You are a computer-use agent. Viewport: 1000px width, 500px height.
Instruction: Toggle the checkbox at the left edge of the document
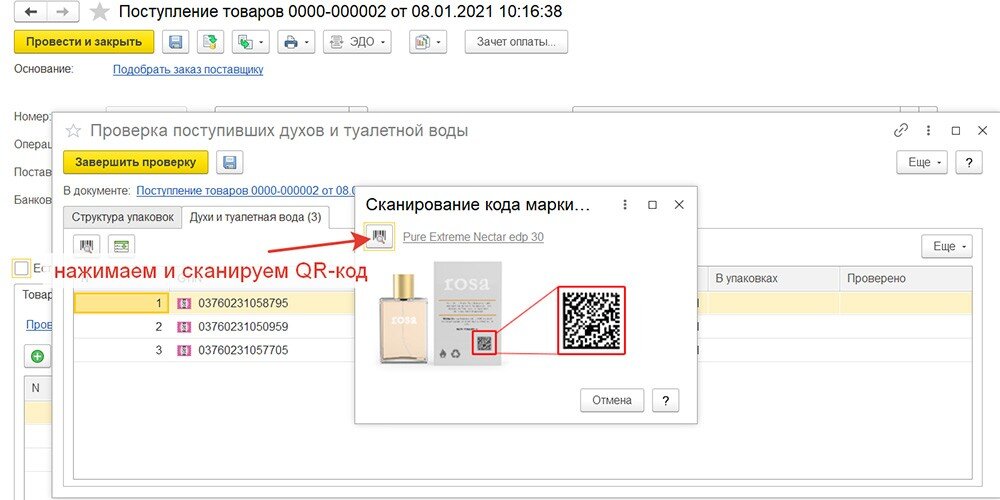[21, 268]
